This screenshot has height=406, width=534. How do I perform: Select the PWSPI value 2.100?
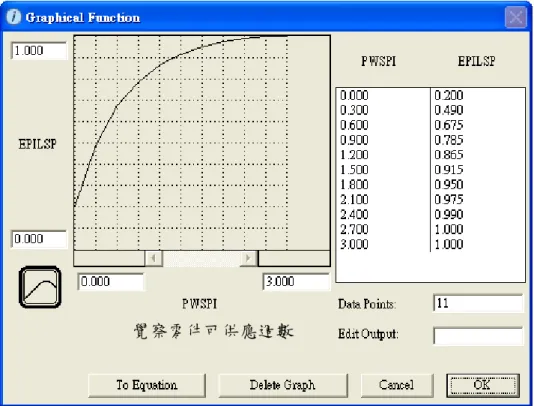tap(354, 200)
